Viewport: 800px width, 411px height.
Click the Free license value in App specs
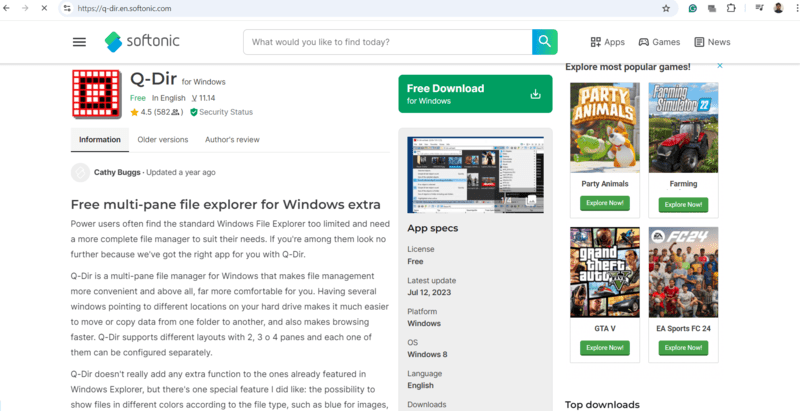coord(415,261)
